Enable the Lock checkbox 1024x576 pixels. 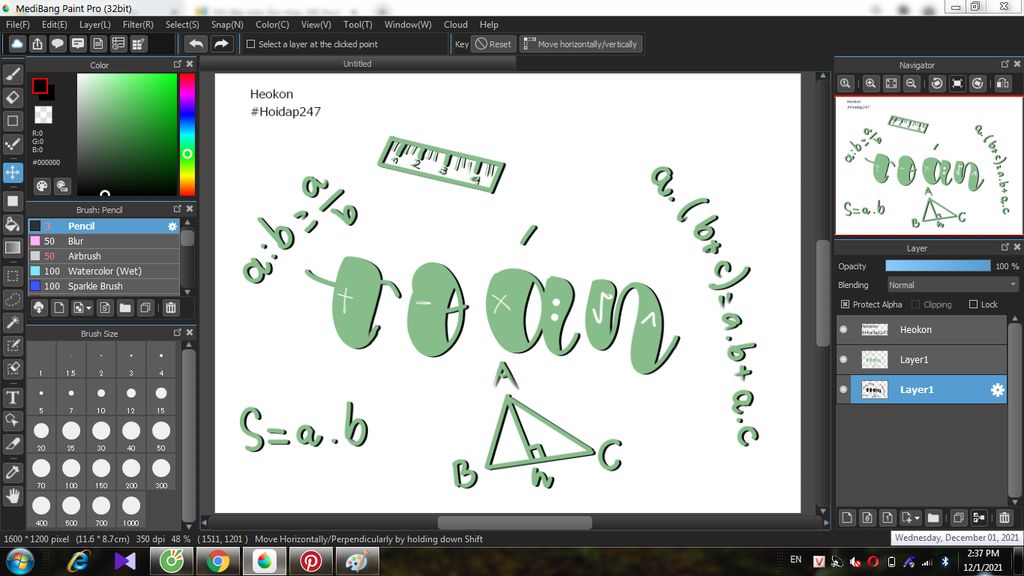973,304
